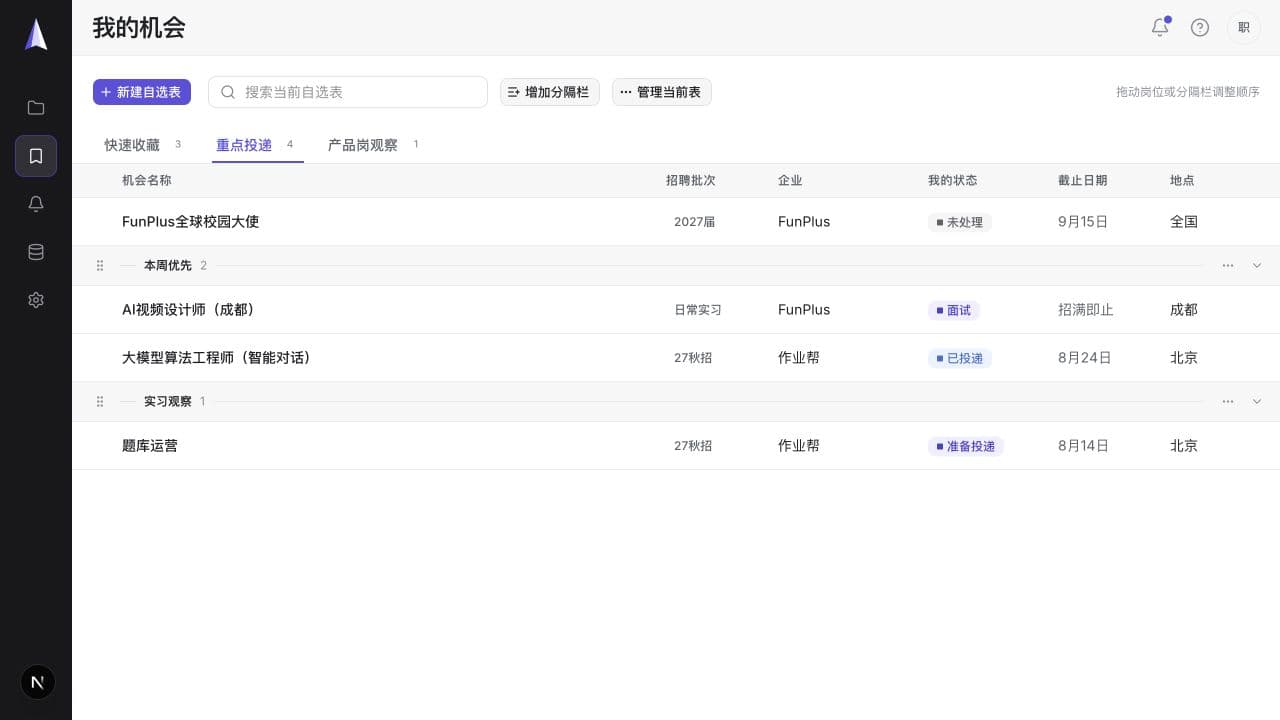Click the 我的状态 column header
Image resolution: width=1280 pixels, height=720 pixels.
click(953, 181)
